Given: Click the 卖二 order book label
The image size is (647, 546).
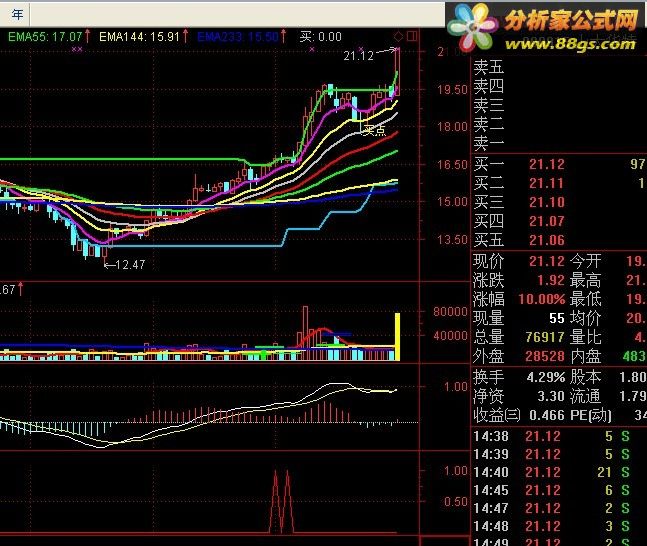Looking at the screenshot, I should [489, 125].
